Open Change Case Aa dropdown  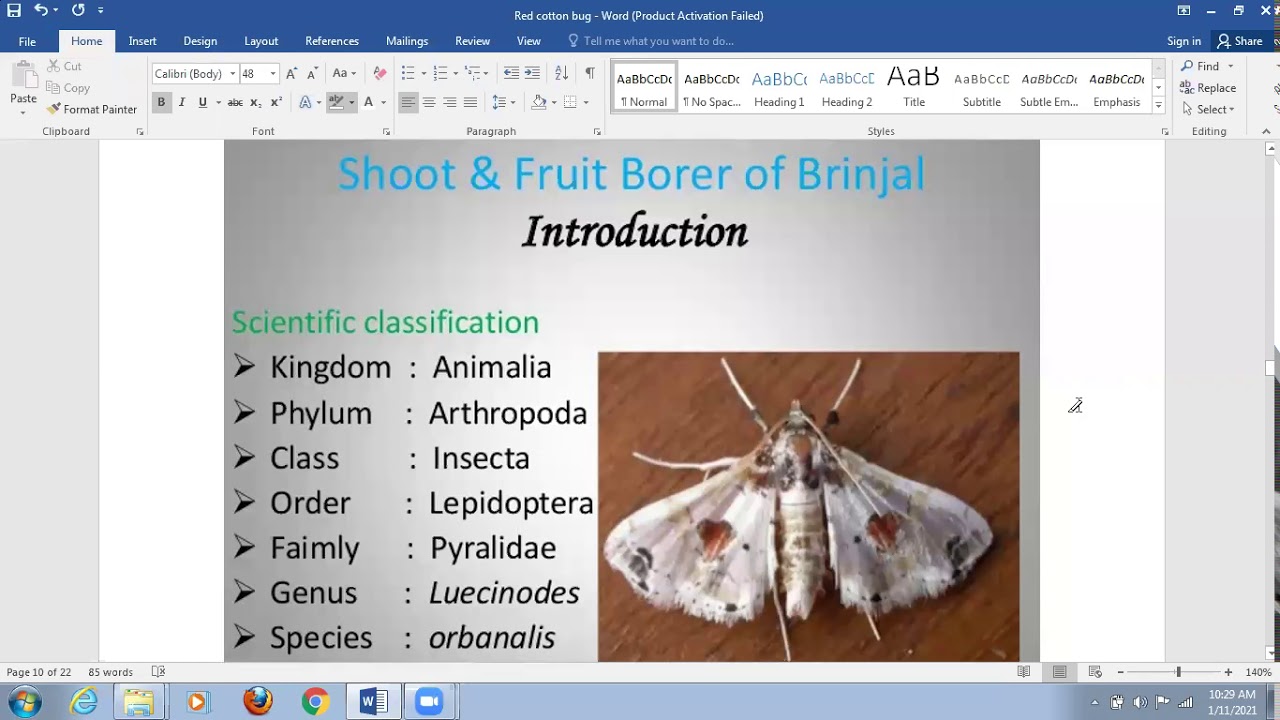[x=344, y=73]
